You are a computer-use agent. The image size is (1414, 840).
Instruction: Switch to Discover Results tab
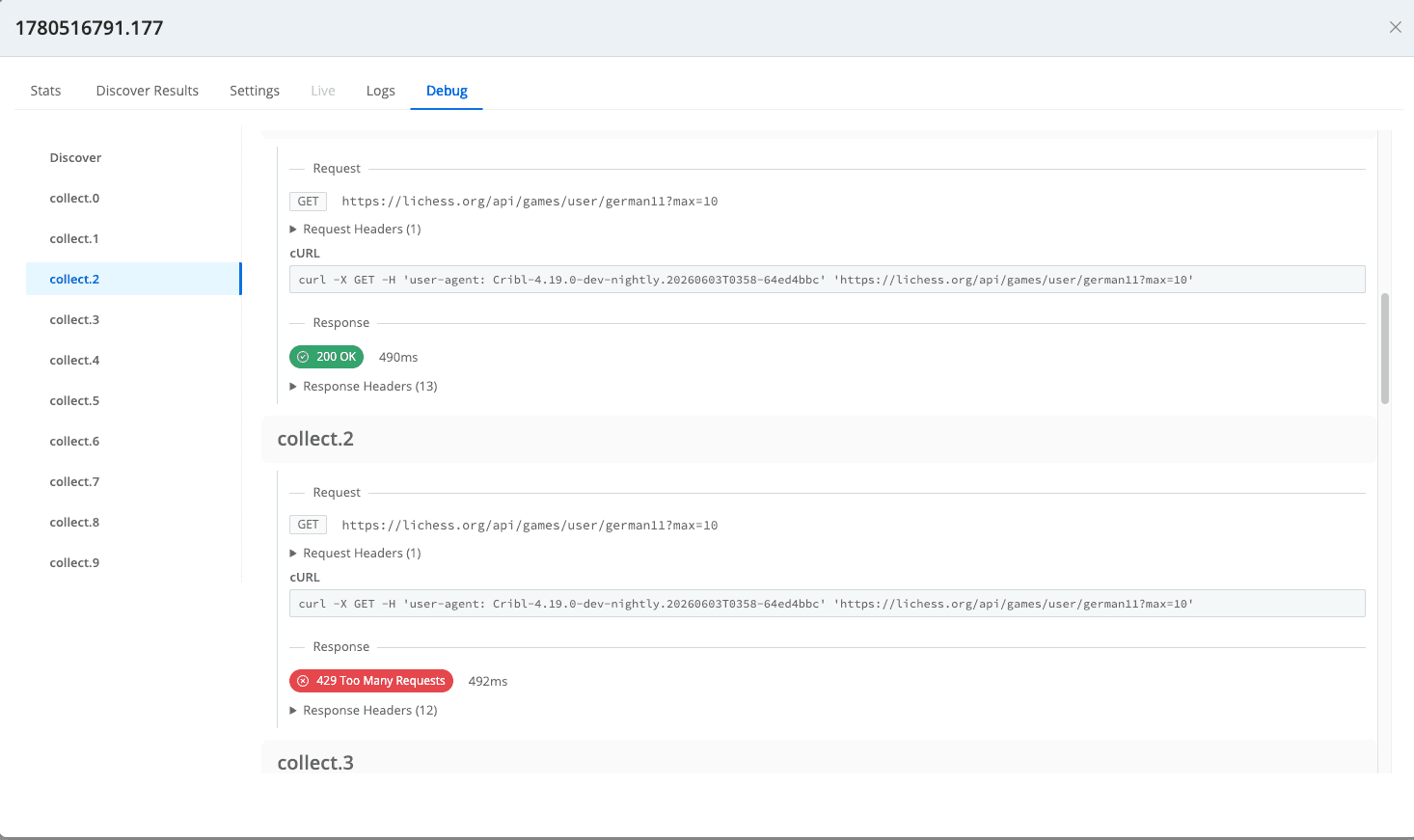tap(148, 91)
